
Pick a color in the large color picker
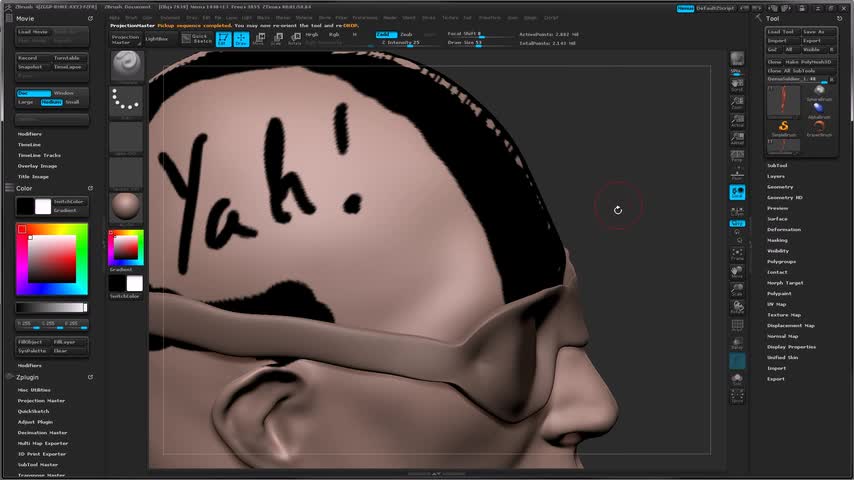[52, 259]
